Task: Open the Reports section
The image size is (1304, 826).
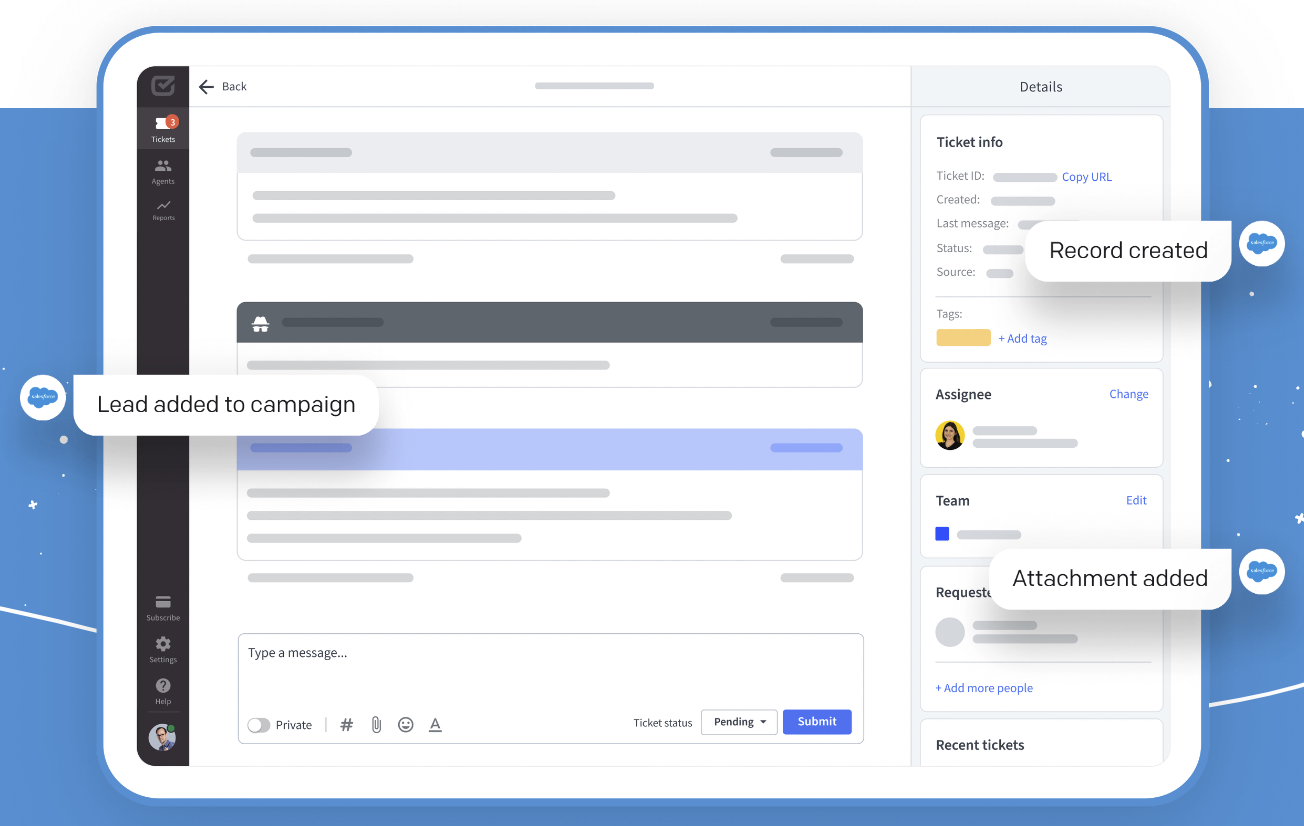Action: (163, 209)
